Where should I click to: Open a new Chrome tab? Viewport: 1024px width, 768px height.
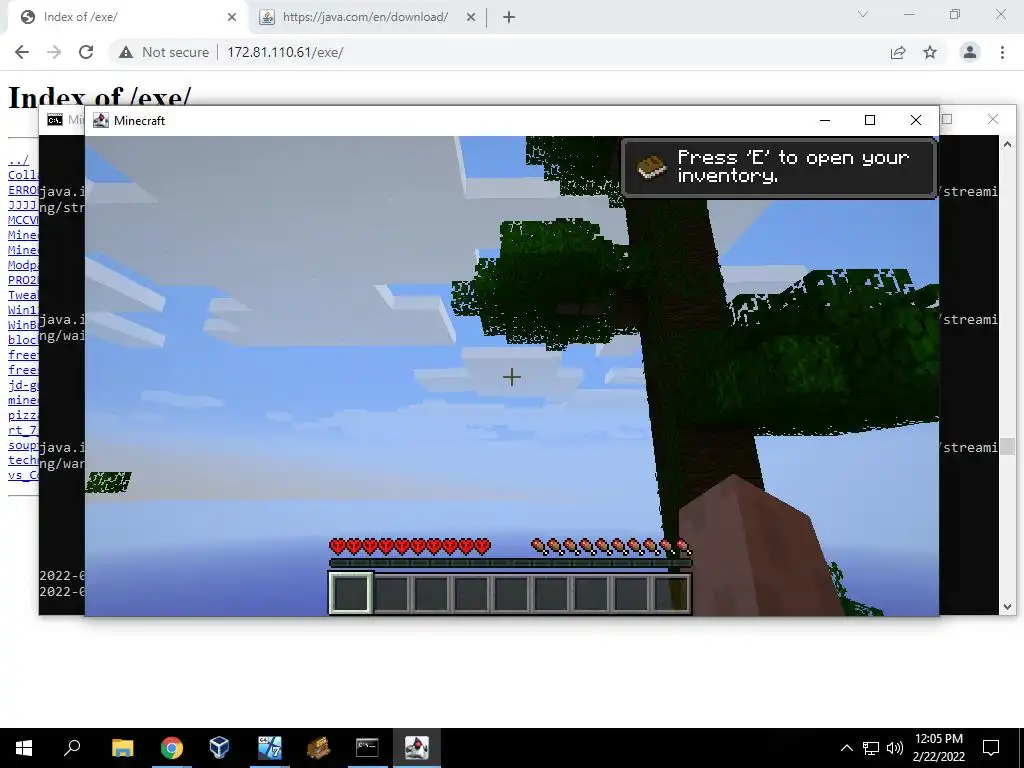[509, 18]
